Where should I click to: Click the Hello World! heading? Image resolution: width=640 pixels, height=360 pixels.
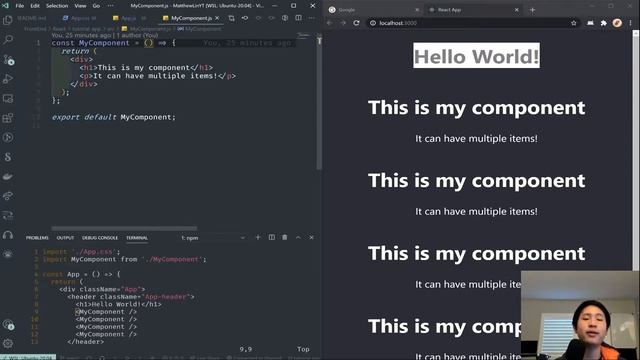click(x=476, y=56)
